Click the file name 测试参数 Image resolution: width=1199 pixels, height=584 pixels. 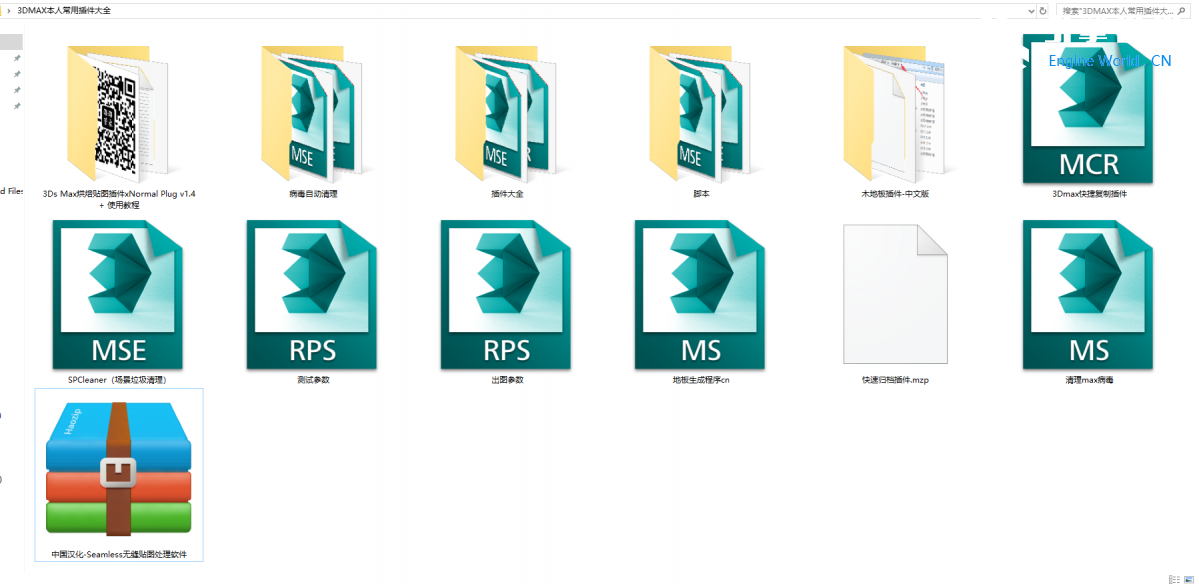[x=313, y=380]
